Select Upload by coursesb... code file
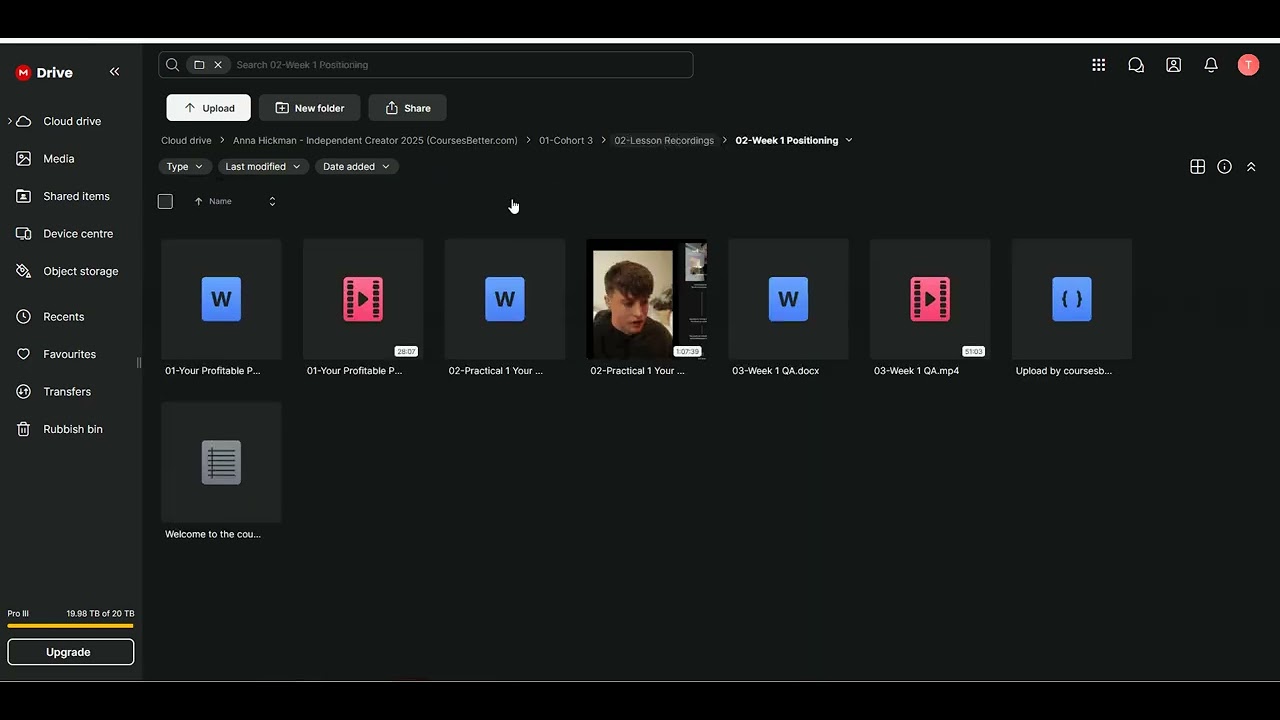This screenshot has width=1280, height=720. pos(1072,309)
